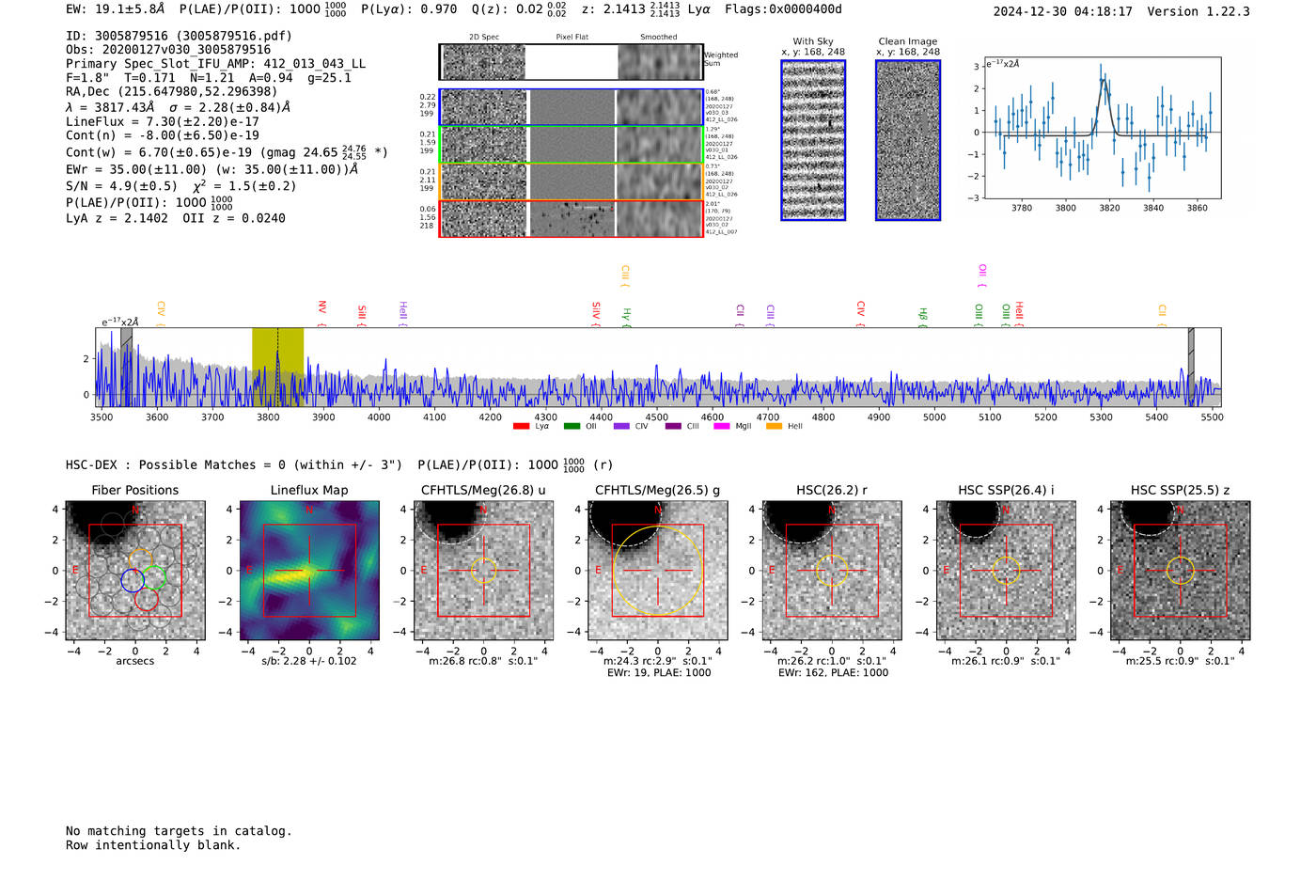Screen dimensions: 1316x896
Task: Click the HSC(26.2) r image cutout
Action: (832, 570)
